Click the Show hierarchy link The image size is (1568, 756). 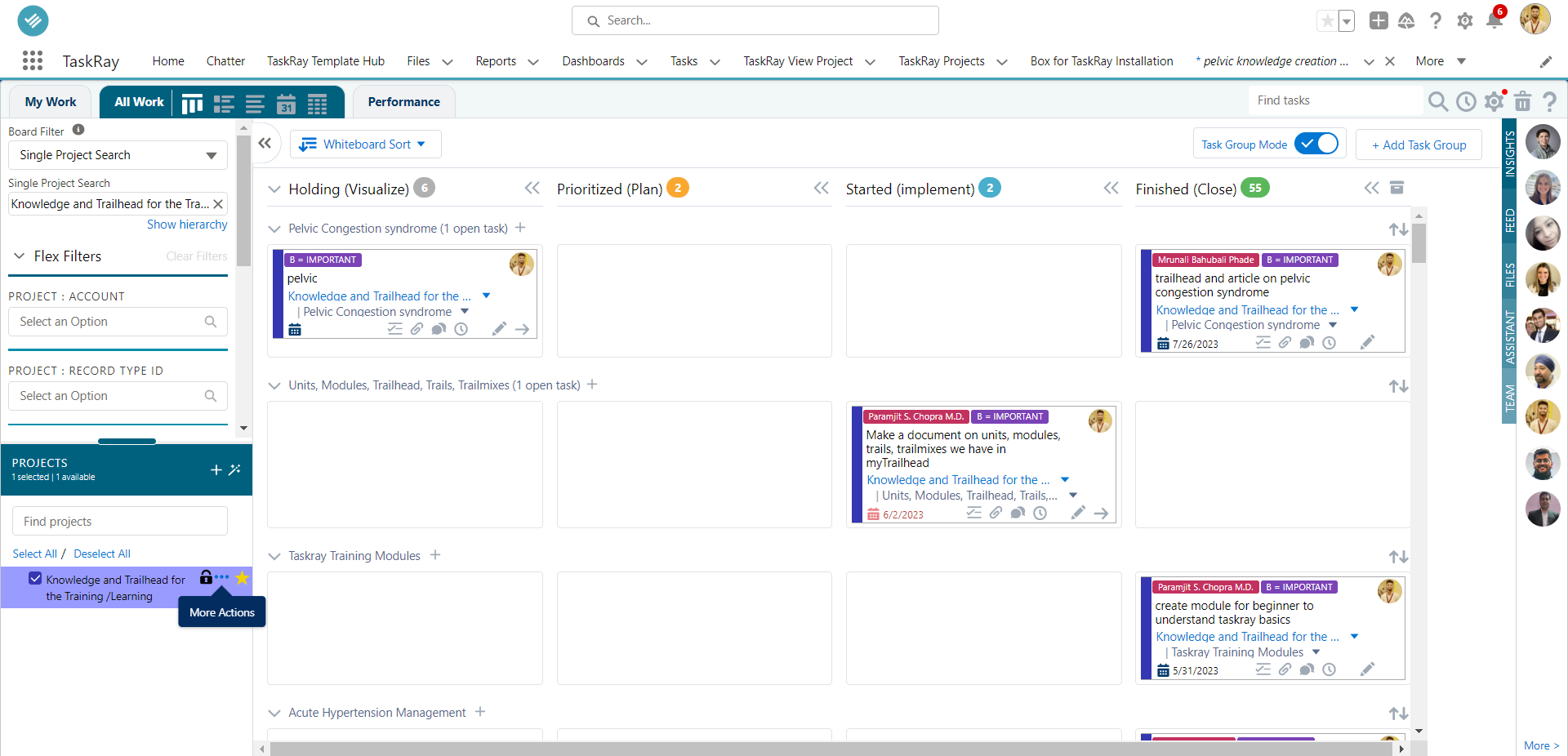[187, 224]
